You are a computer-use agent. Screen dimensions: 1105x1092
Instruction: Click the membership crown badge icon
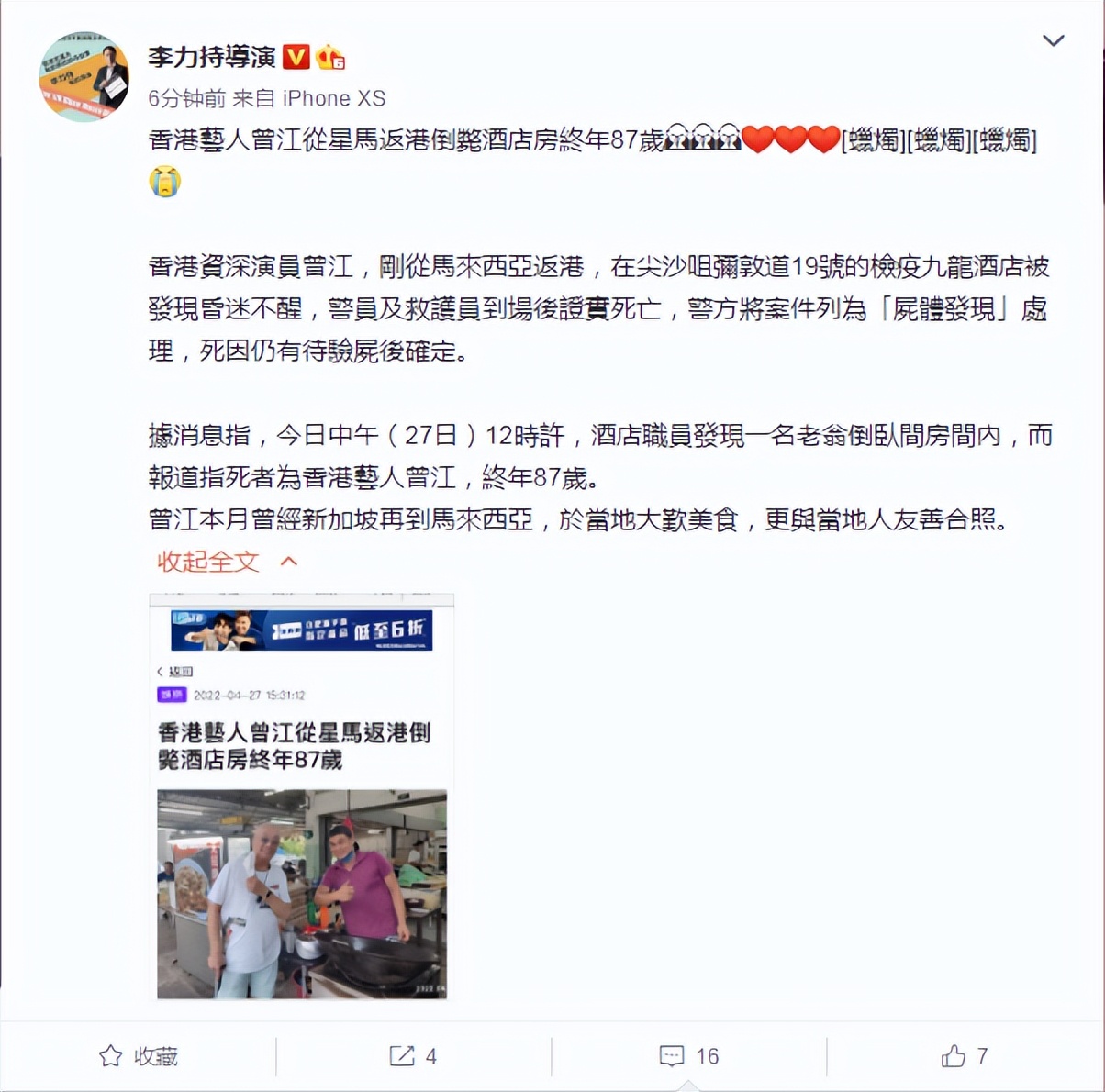(x=329, y=57)
